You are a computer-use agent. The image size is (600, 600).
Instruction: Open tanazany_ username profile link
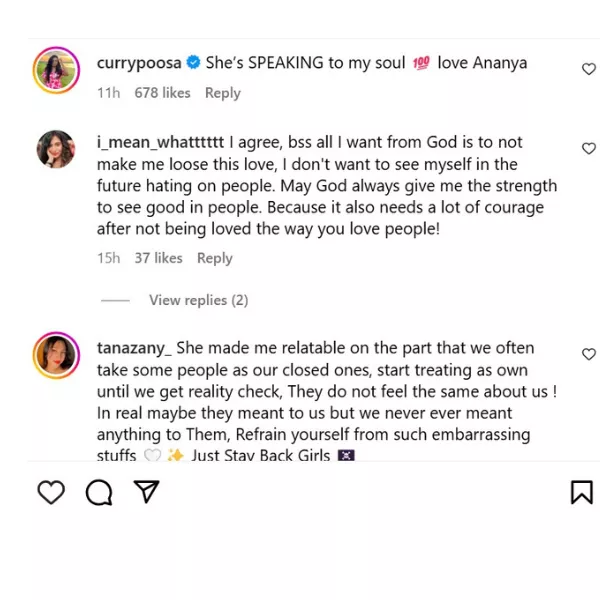click(134, 348)
